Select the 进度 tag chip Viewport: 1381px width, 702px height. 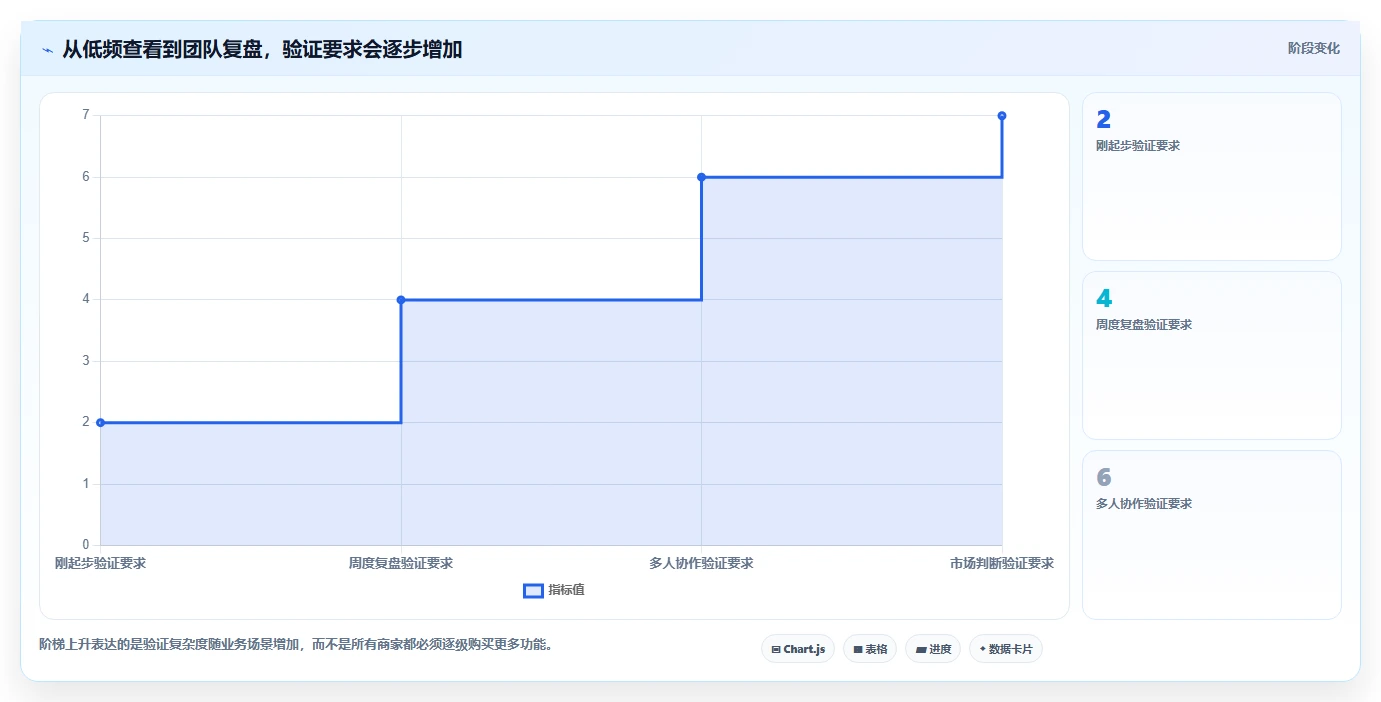(933, 649)
